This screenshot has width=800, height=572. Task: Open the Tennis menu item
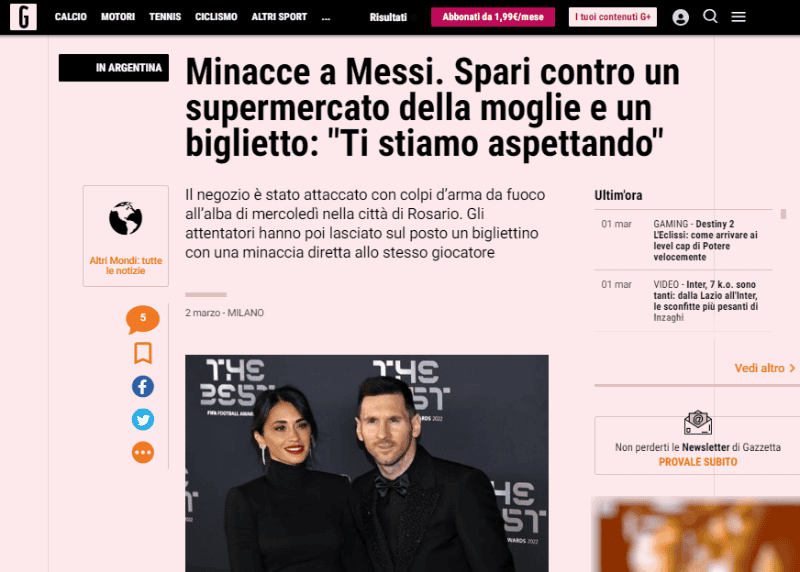pyautogui.click(x=165, y=17)
